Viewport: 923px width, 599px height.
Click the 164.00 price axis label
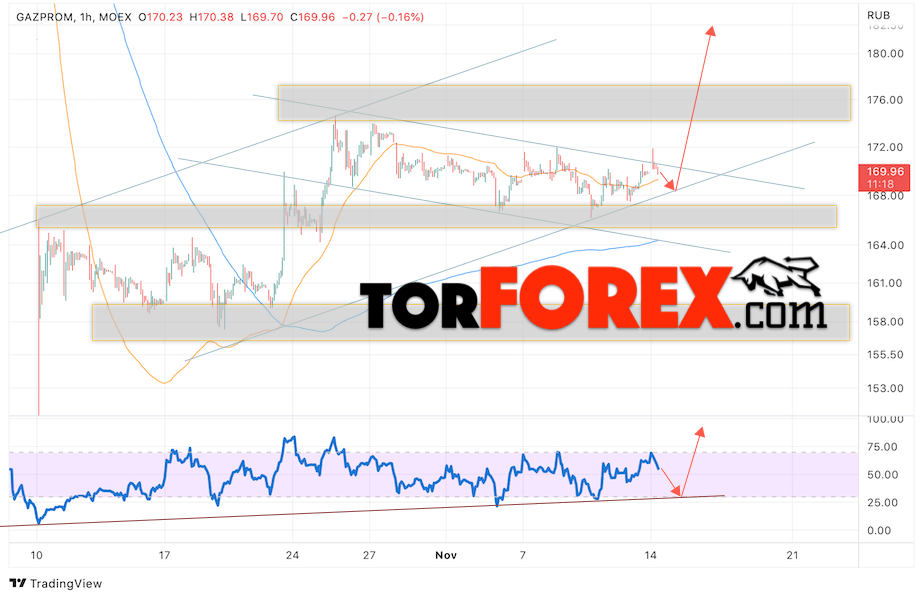pyautogui.click(x=885, y=245)
